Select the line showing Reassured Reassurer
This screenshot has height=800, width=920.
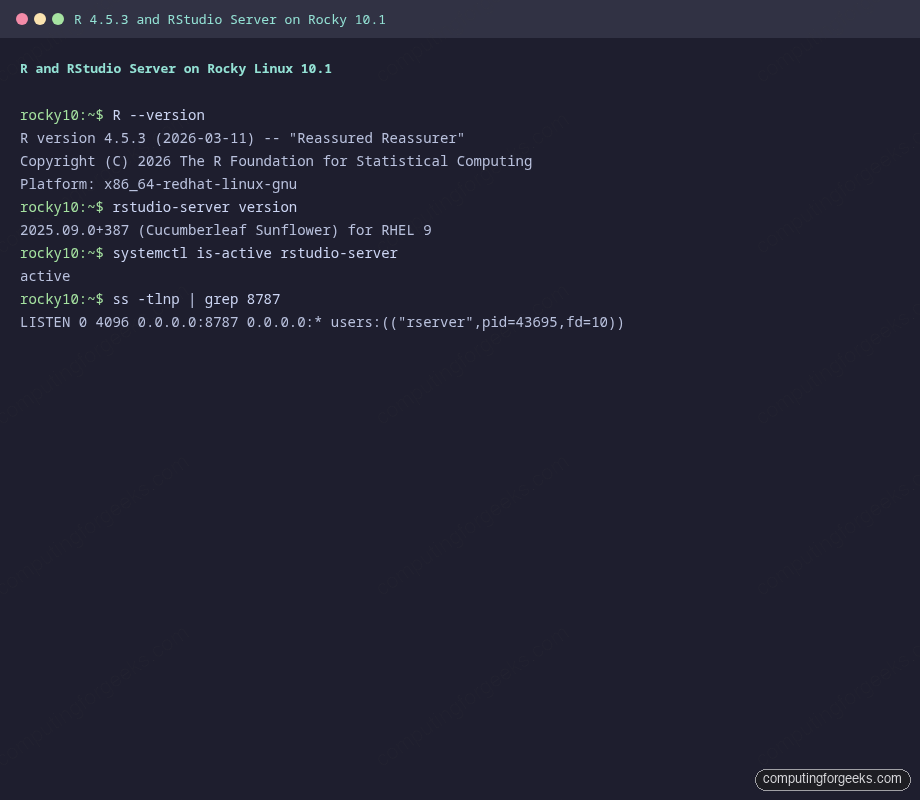[x=240, y=138]
